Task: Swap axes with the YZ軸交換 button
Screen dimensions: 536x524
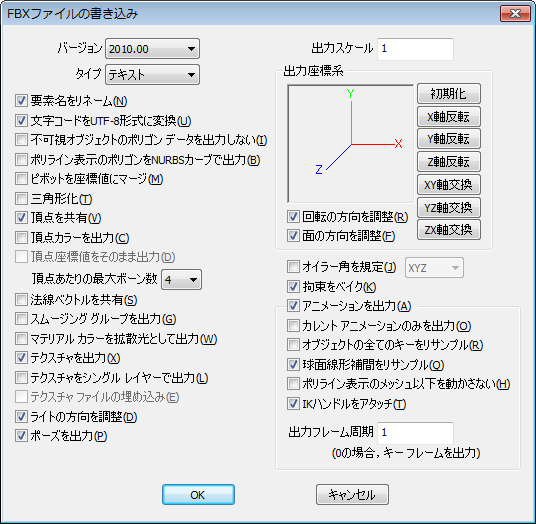Action: 448,207
